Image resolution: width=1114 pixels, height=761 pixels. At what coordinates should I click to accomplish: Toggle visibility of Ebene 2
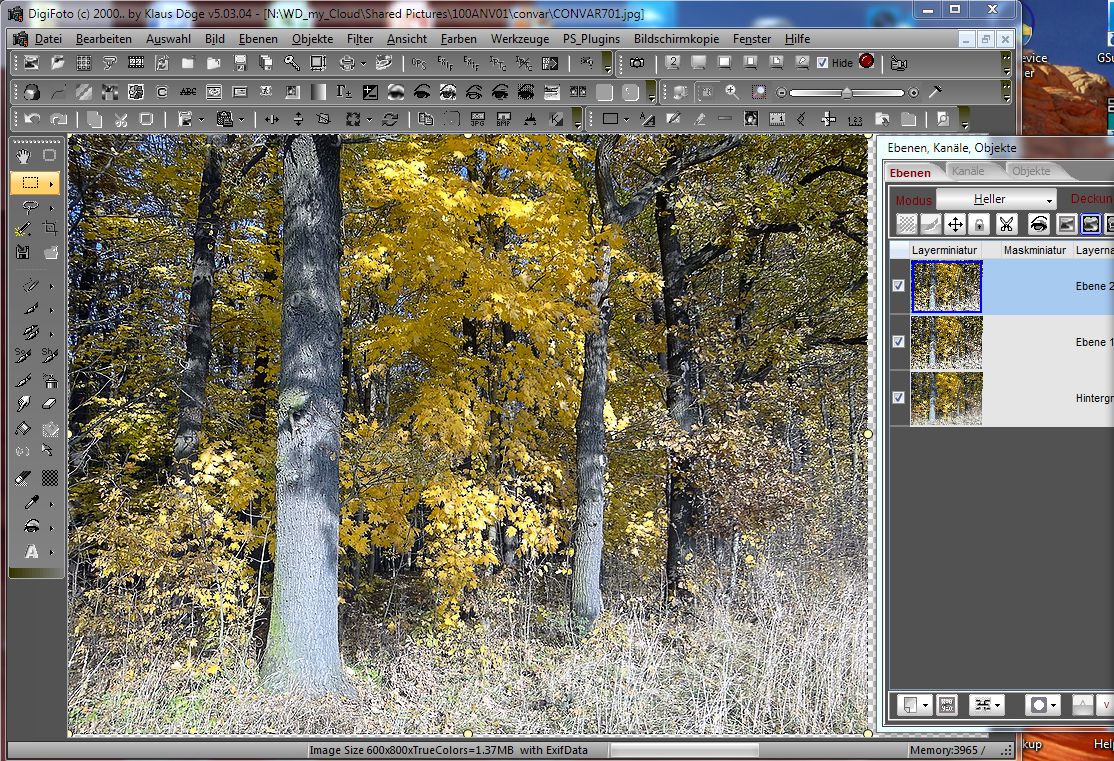click(x=897, y=283)
